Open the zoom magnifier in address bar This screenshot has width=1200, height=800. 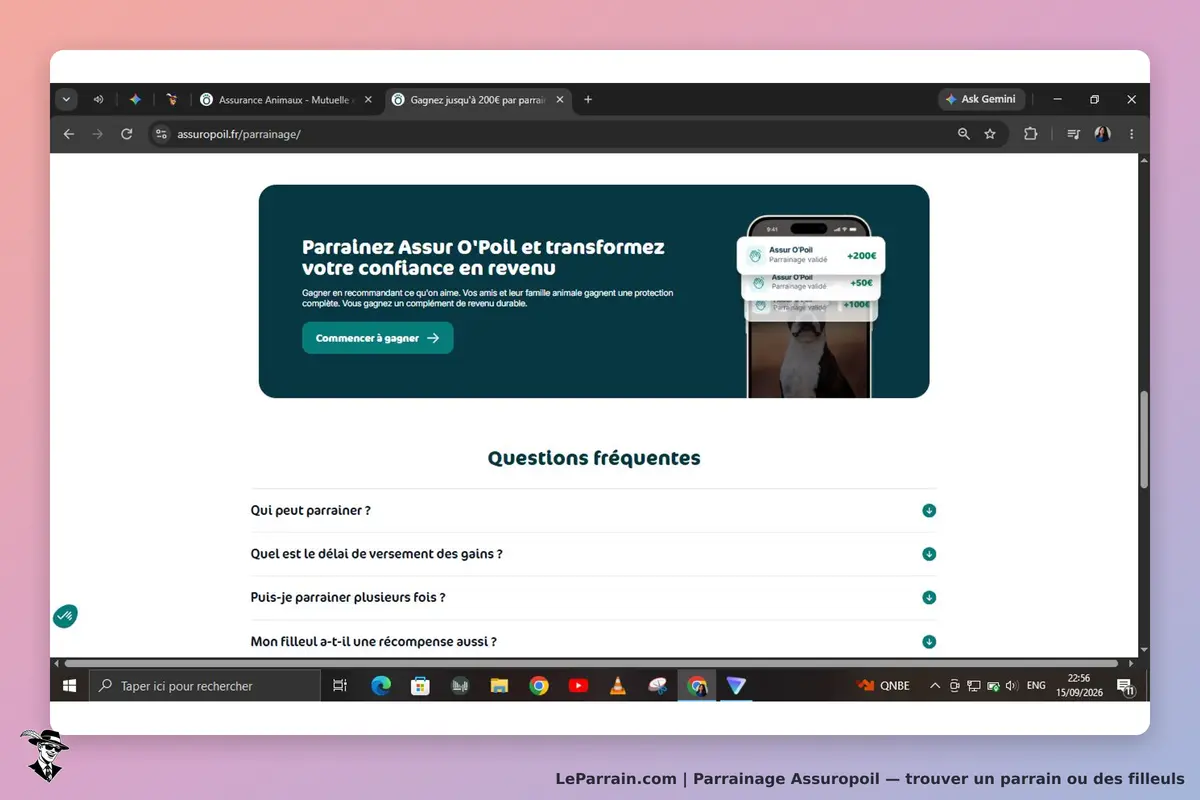(964, 134)
